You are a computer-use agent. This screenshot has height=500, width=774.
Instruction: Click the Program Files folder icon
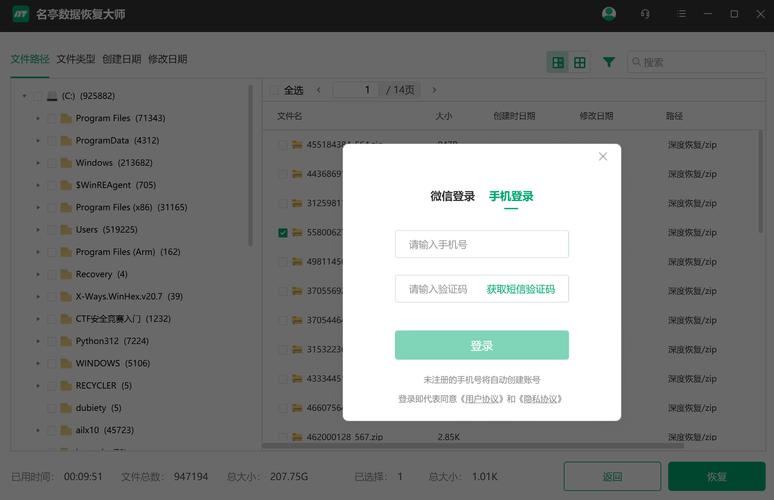coord(66,118)
